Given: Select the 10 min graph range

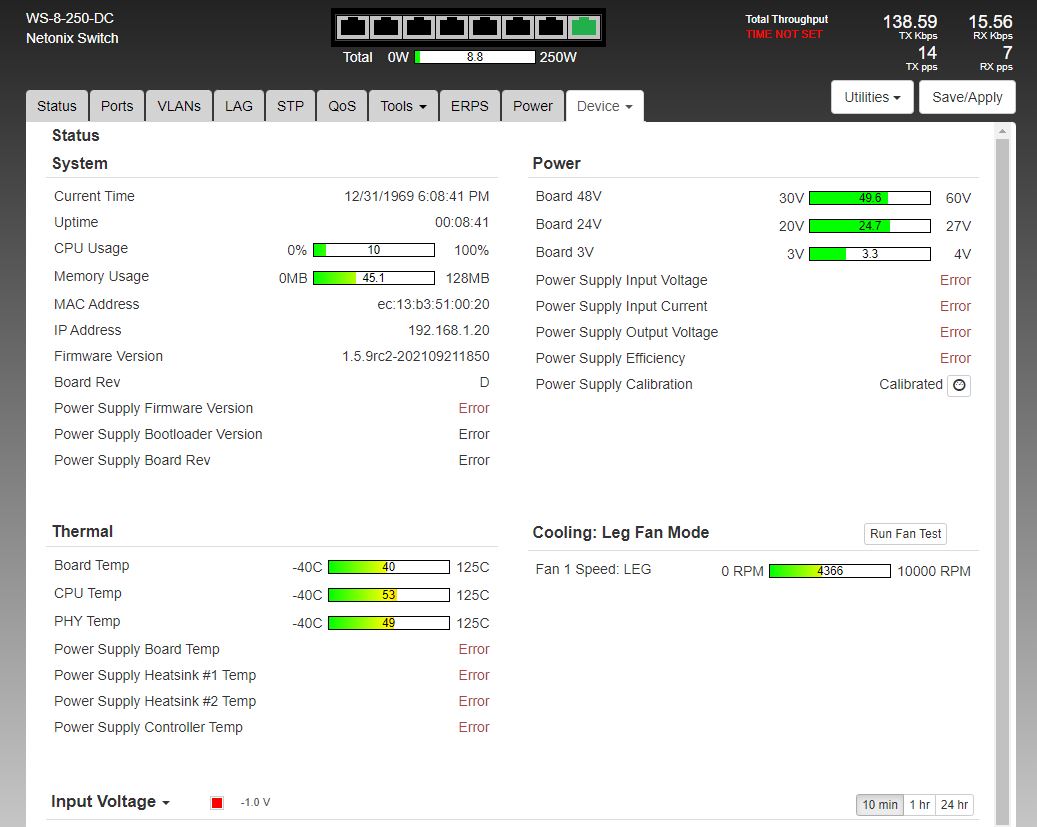Looking at the screenshot, I should [x=880, y=805].
